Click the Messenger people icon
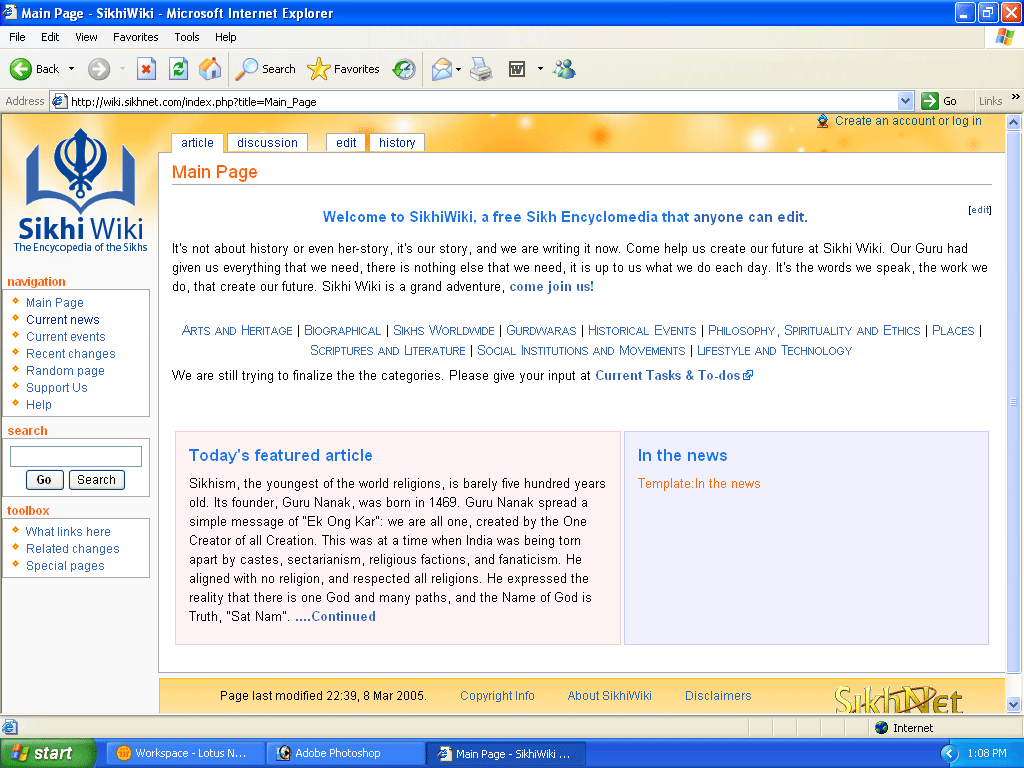Screen dimensions: 1024x768 point(564,69)
